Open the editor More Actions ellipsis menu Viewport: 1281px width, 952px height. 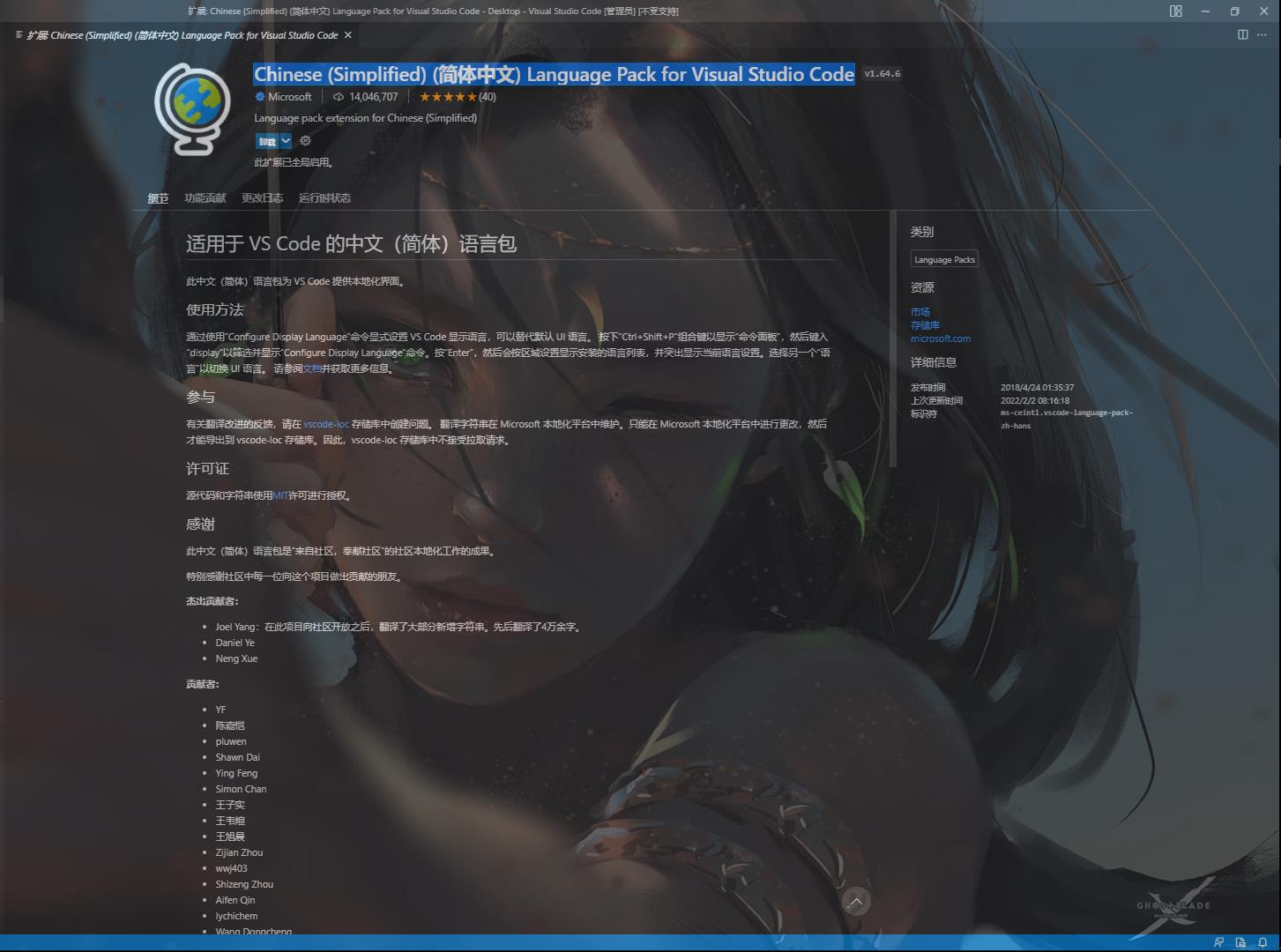(1263, 34)
